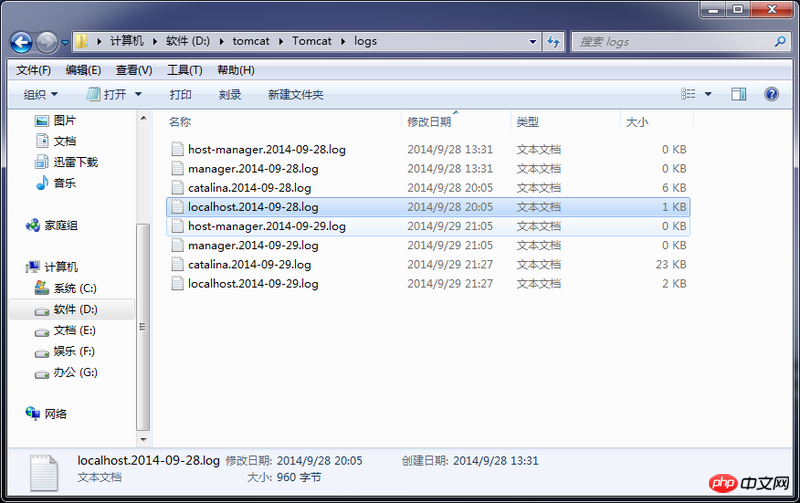Image resolution: width=800 pixels, height=503 pixels.
Task: Open 软件 (D:) drive in navigation pane
Action: (x=71, y=309)
